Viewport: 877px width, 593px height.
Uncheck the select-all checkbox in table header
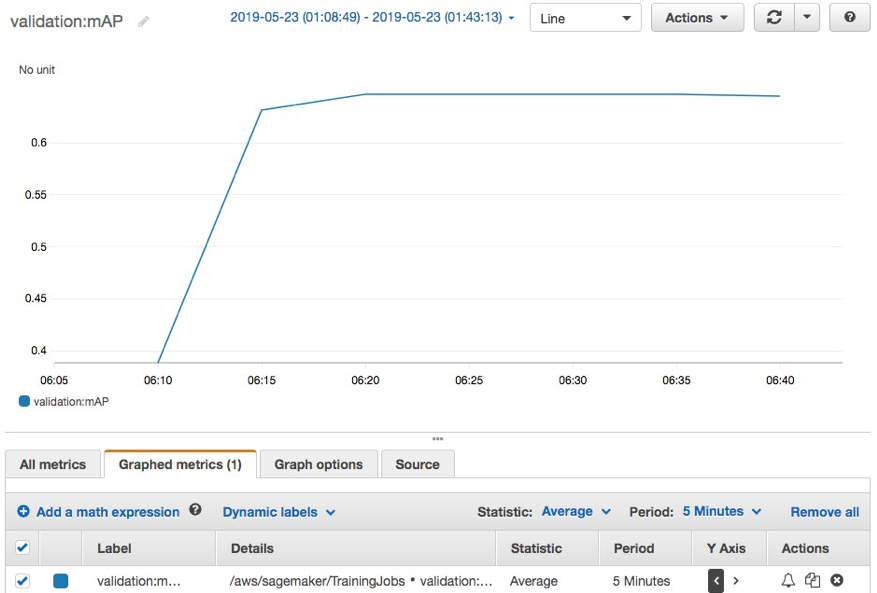click(x=22, y=547)
